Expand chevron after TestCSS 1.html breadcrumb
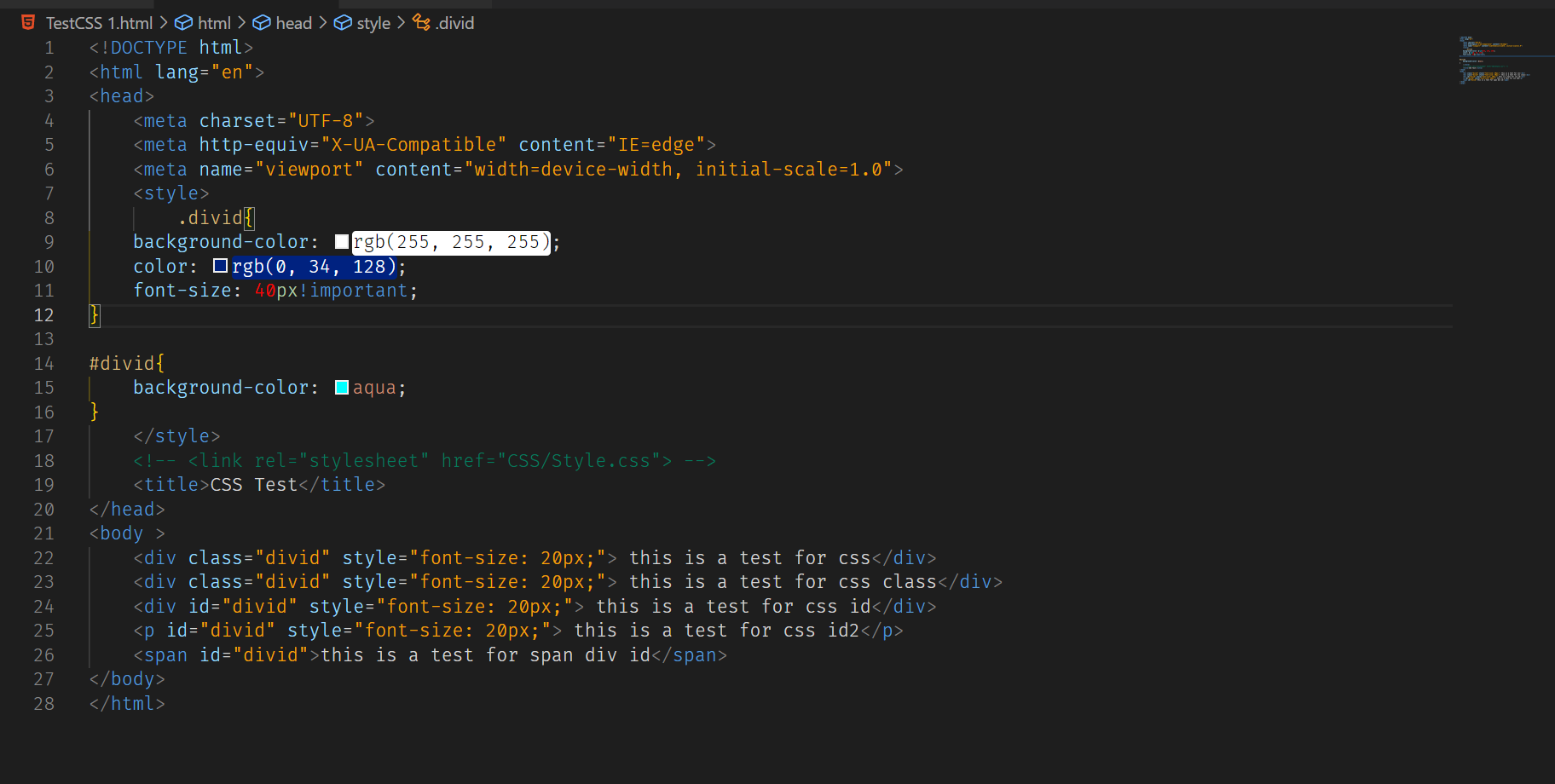The height and width of the screenshot is (784, 1555). click(x=164, y=23)
